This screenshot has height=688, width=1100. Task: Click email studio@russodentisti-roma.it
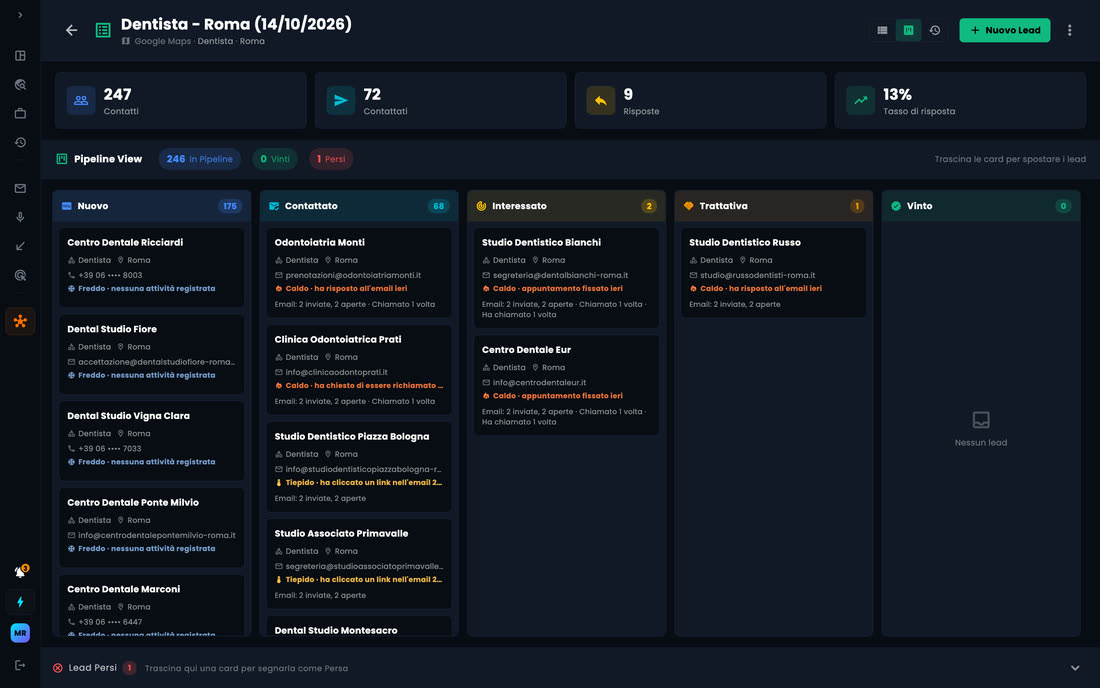(x=758, y=275)
